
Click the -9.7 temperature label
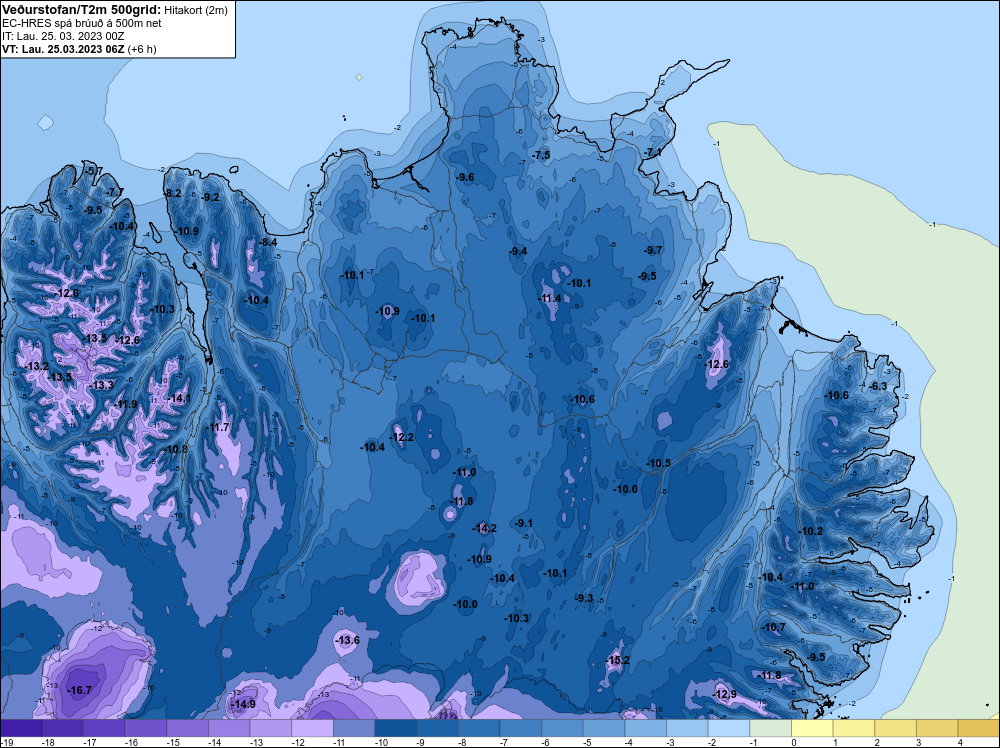[654, 251]
